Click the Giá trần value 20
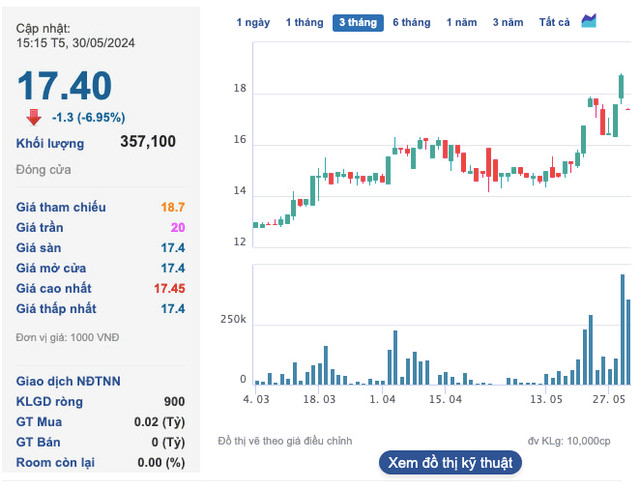The height and width of the screenshot is (484, 640). coord(178,227)
